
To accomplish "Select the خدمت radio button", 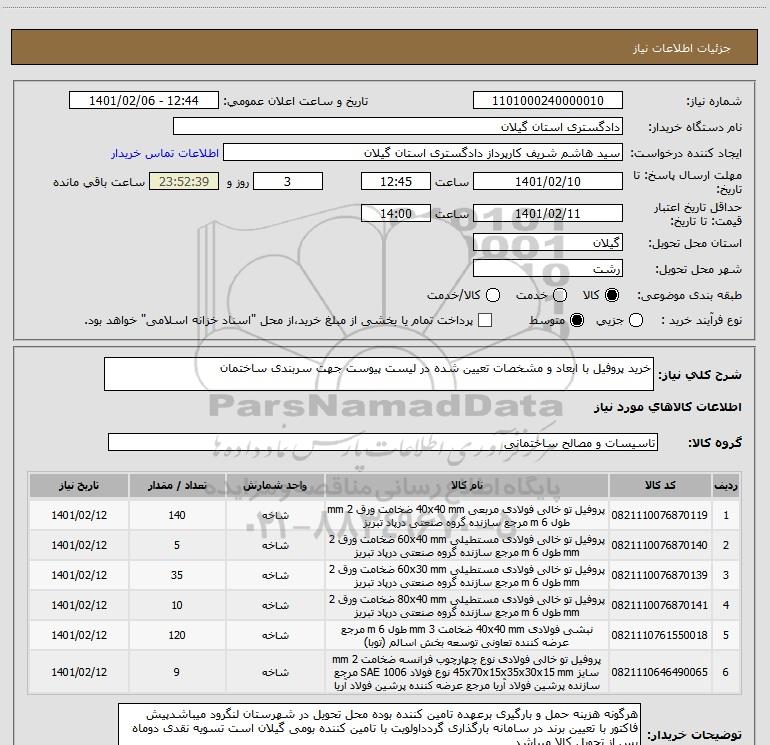I will click(560, 295).
